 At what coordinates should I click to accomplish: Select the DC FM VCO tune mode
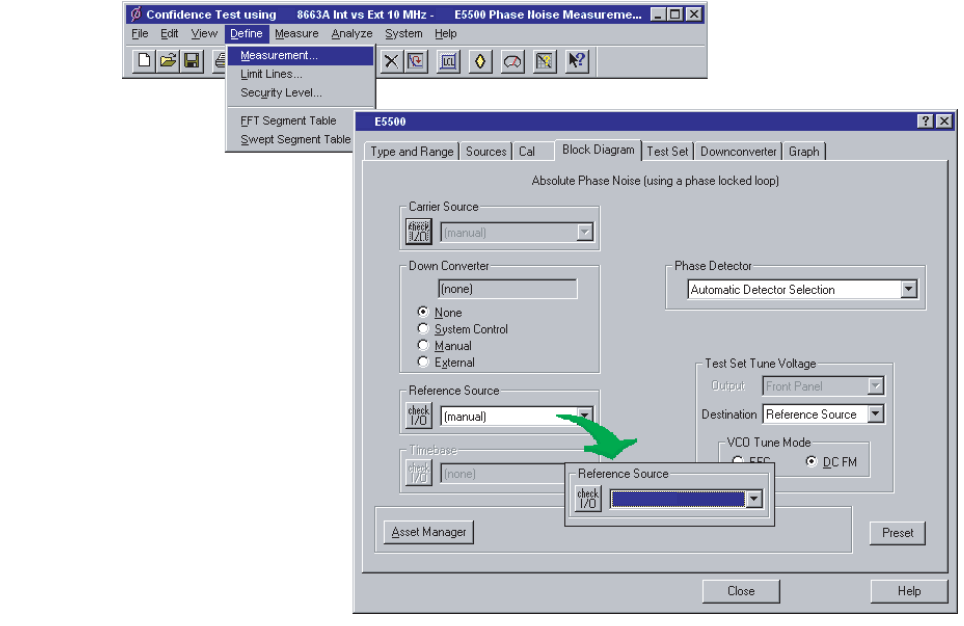812,461
